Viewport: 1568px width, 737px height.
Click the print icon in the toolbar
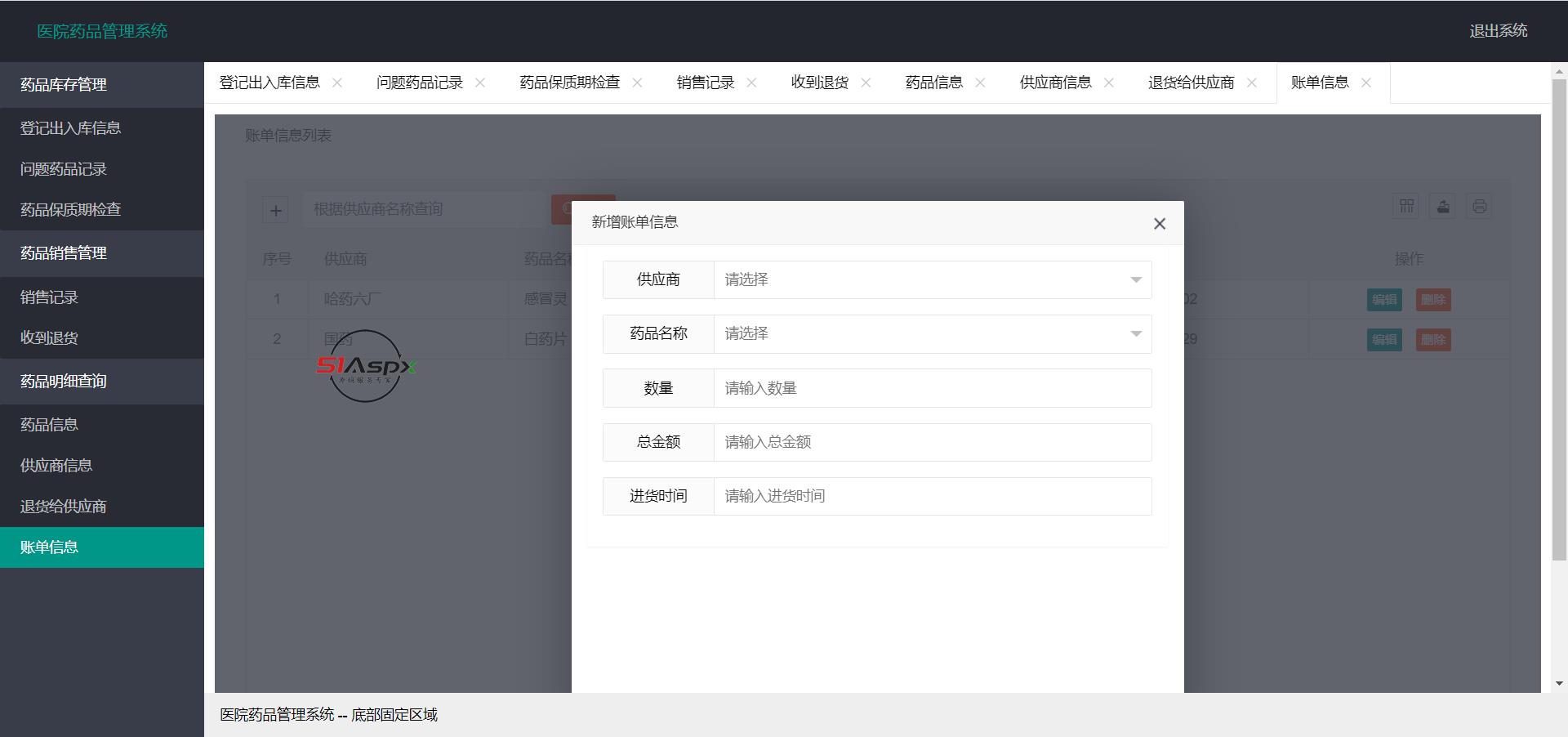[x=1479, y=206]
